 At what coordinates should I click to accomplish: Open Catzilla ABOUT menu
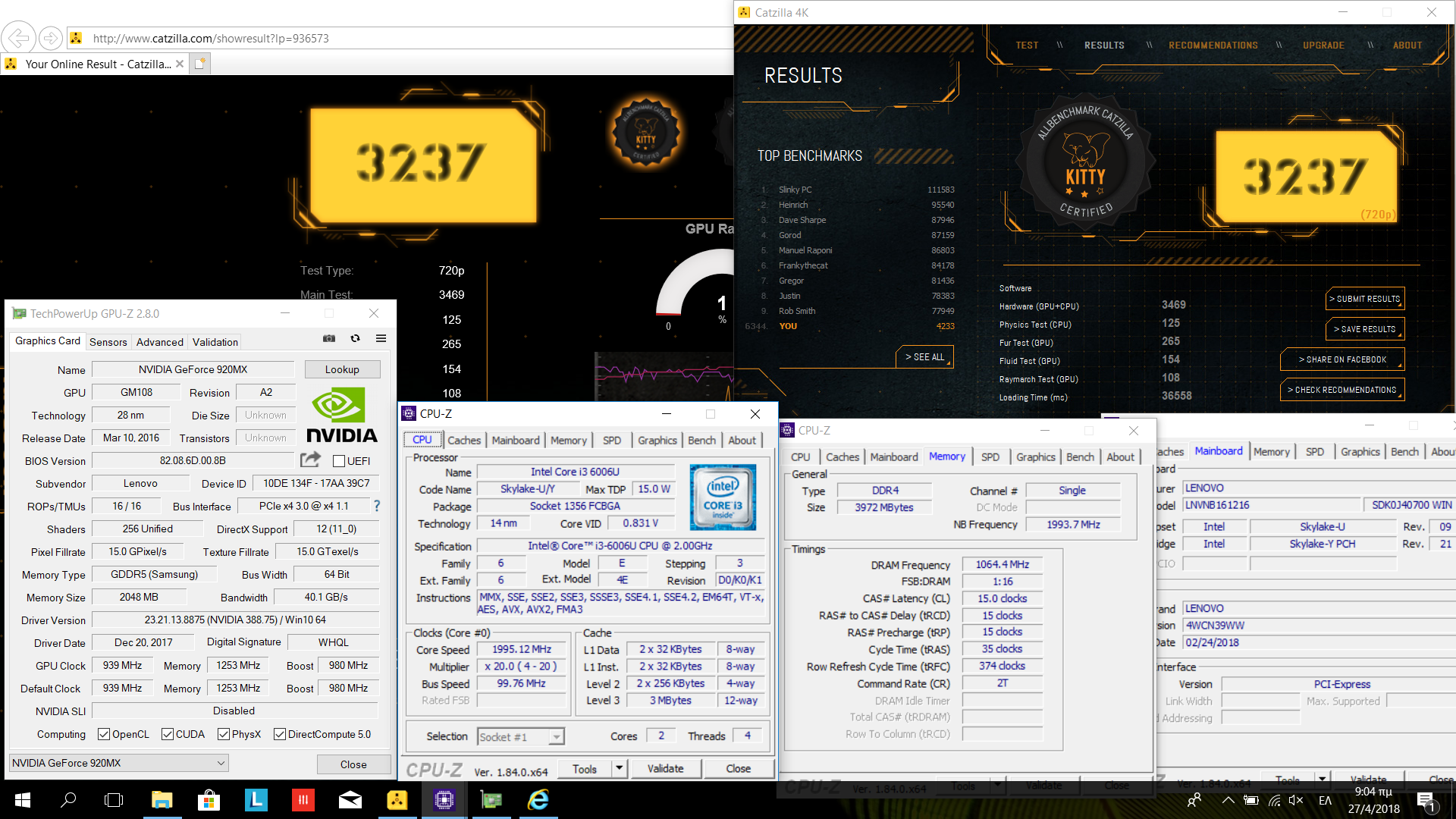click(x=1407, y=45)
